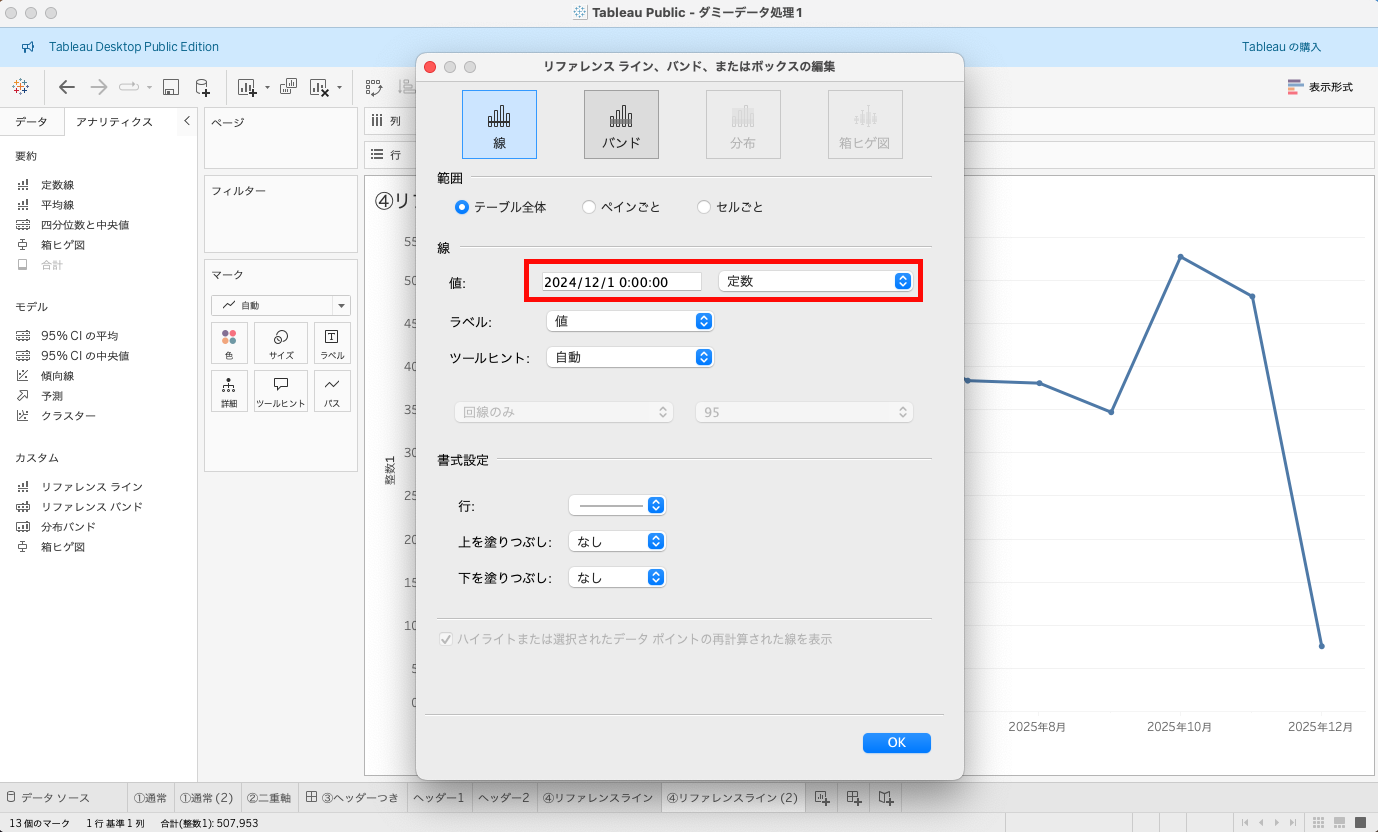The width and height of the screenshot is (1378, 832).
Task: Switch to the データ pane tab
Action: coord(31,122)
